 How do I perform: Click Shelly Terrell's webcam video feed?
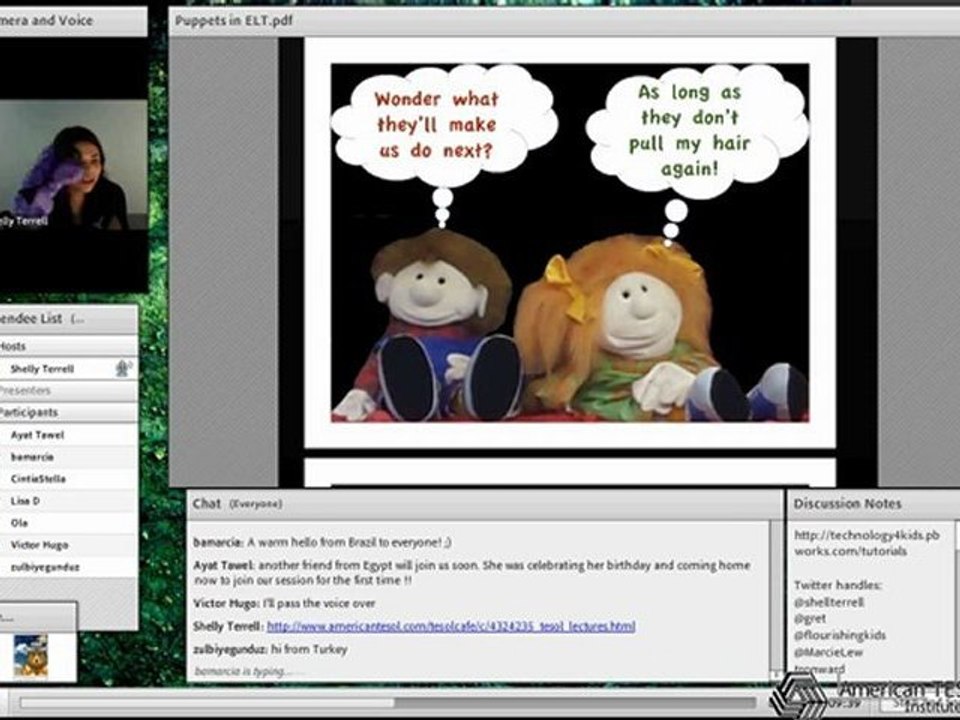(73, 164)
